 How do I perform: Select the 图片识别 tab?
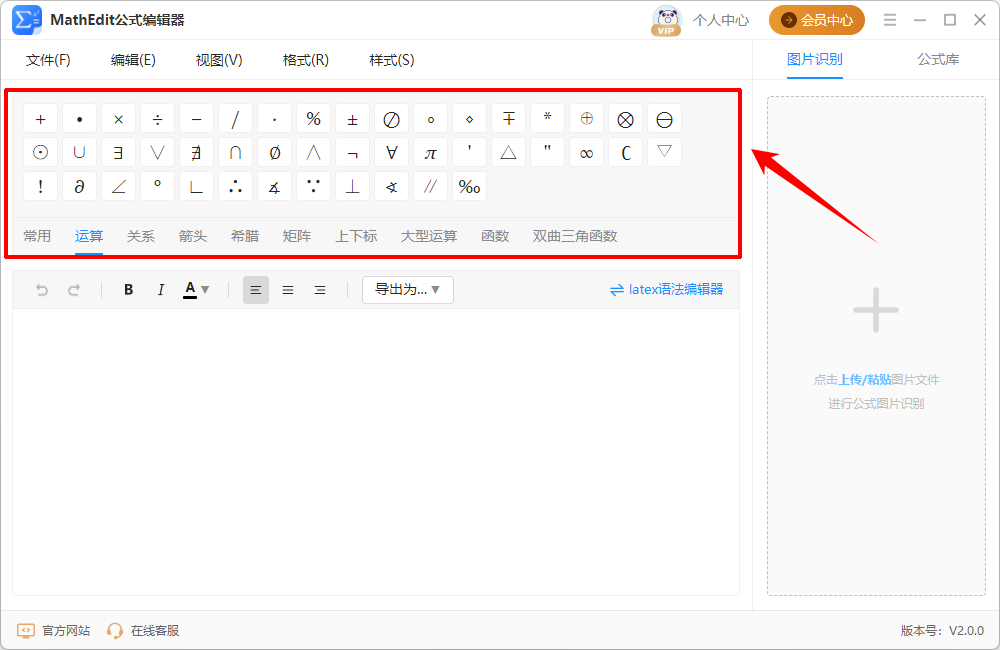click(x=814, y=59)
